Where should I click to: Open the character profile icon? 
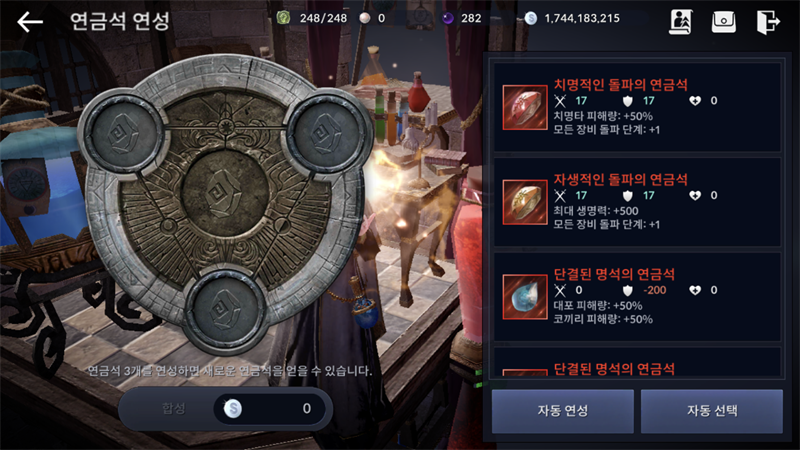(680, 22)
